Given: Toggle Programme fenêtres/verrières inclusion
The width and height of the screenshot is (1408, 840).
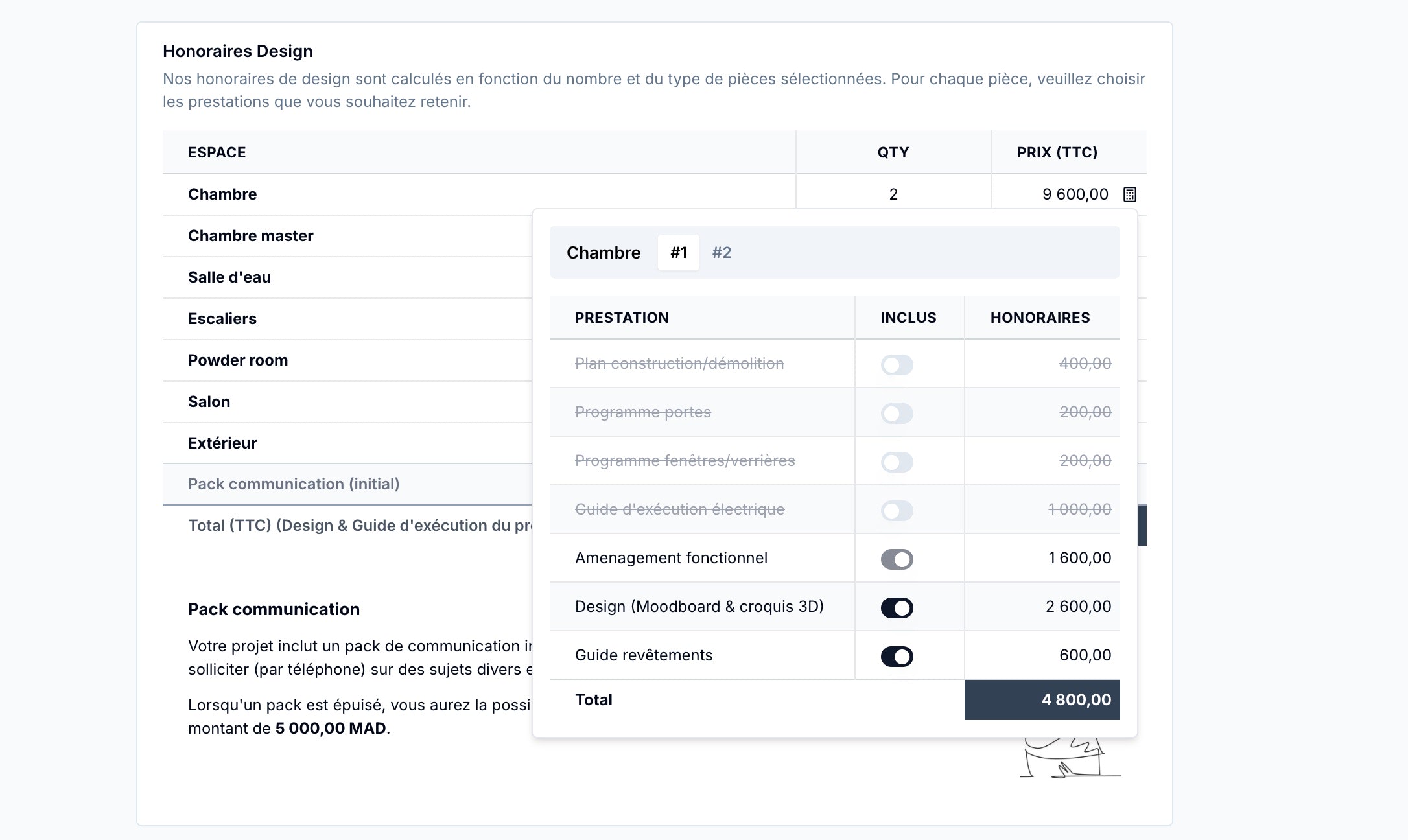Looking at the screenshot, I should 897,462.
